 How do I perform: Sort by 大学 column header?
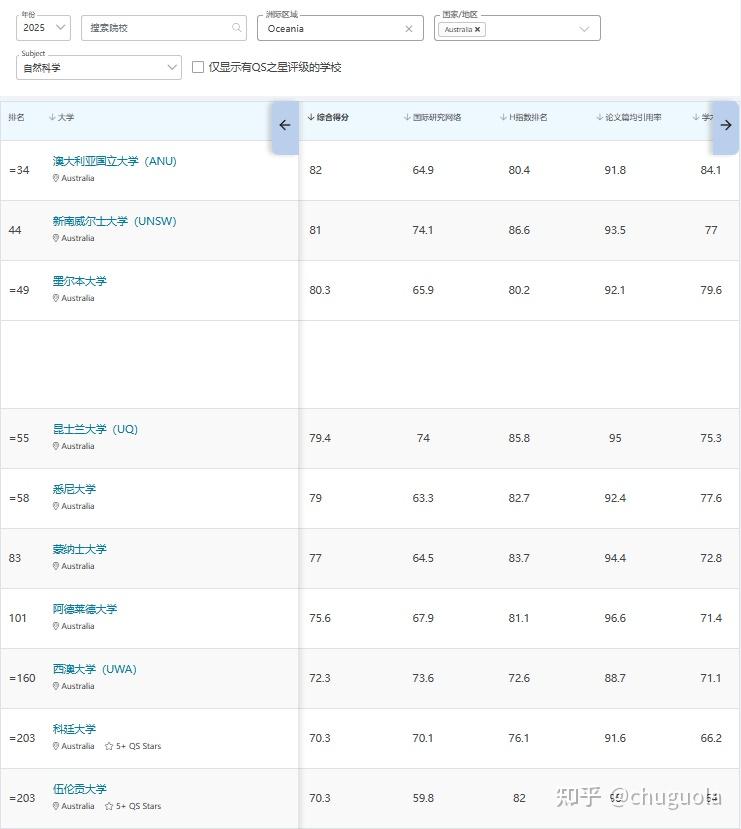click(x=62, y=117)
